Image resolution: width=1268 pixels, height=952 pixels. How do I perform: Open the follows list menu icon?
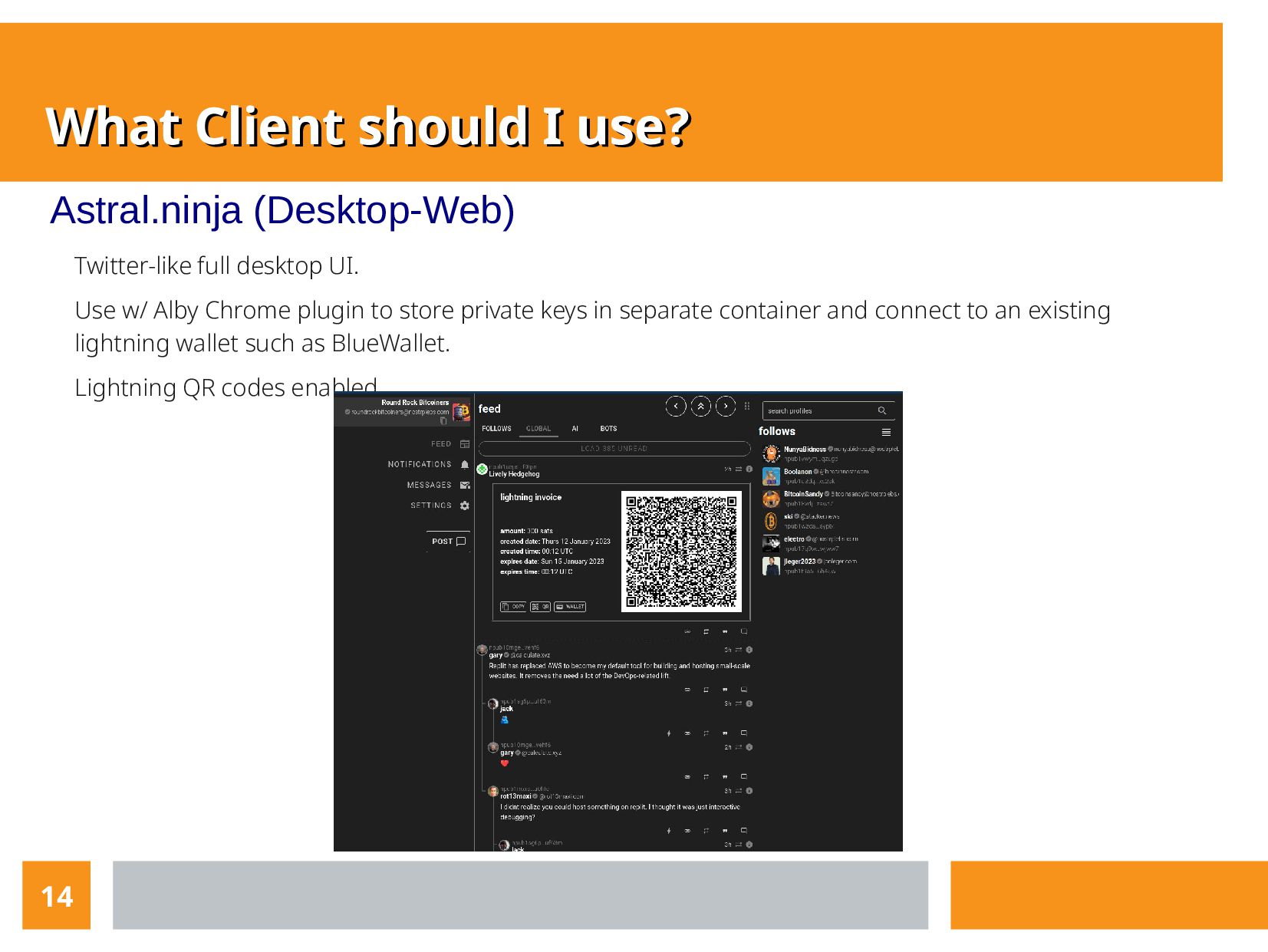886,433
